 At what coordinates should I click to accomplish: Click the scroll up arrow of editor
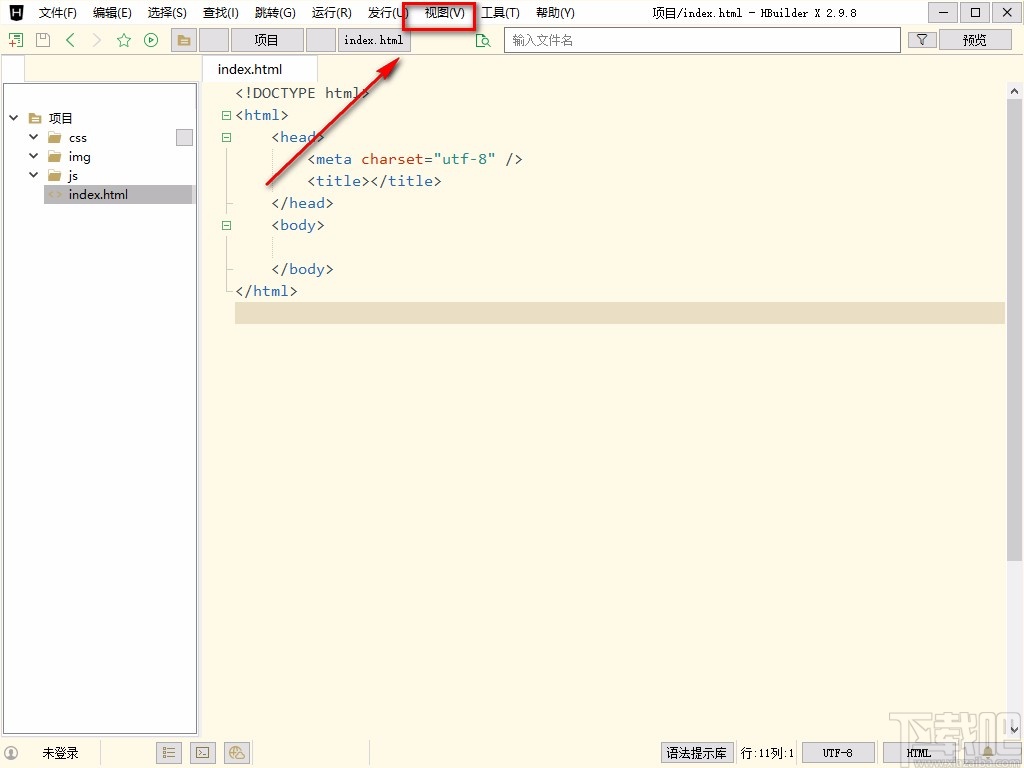click(x=1014, y=91)
